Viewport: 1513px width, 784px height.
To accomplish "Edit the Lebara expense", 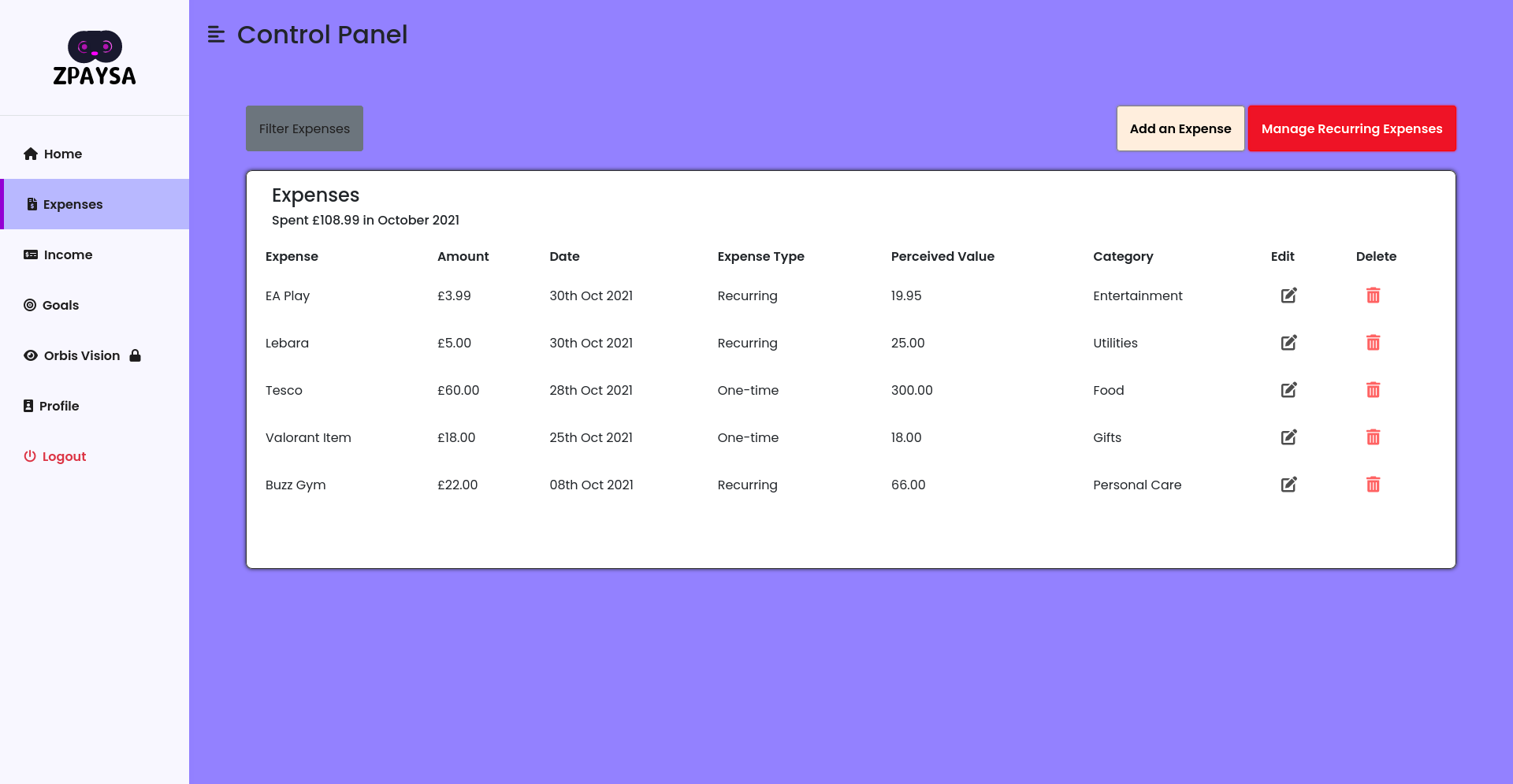I will [x=1288, y=343].
